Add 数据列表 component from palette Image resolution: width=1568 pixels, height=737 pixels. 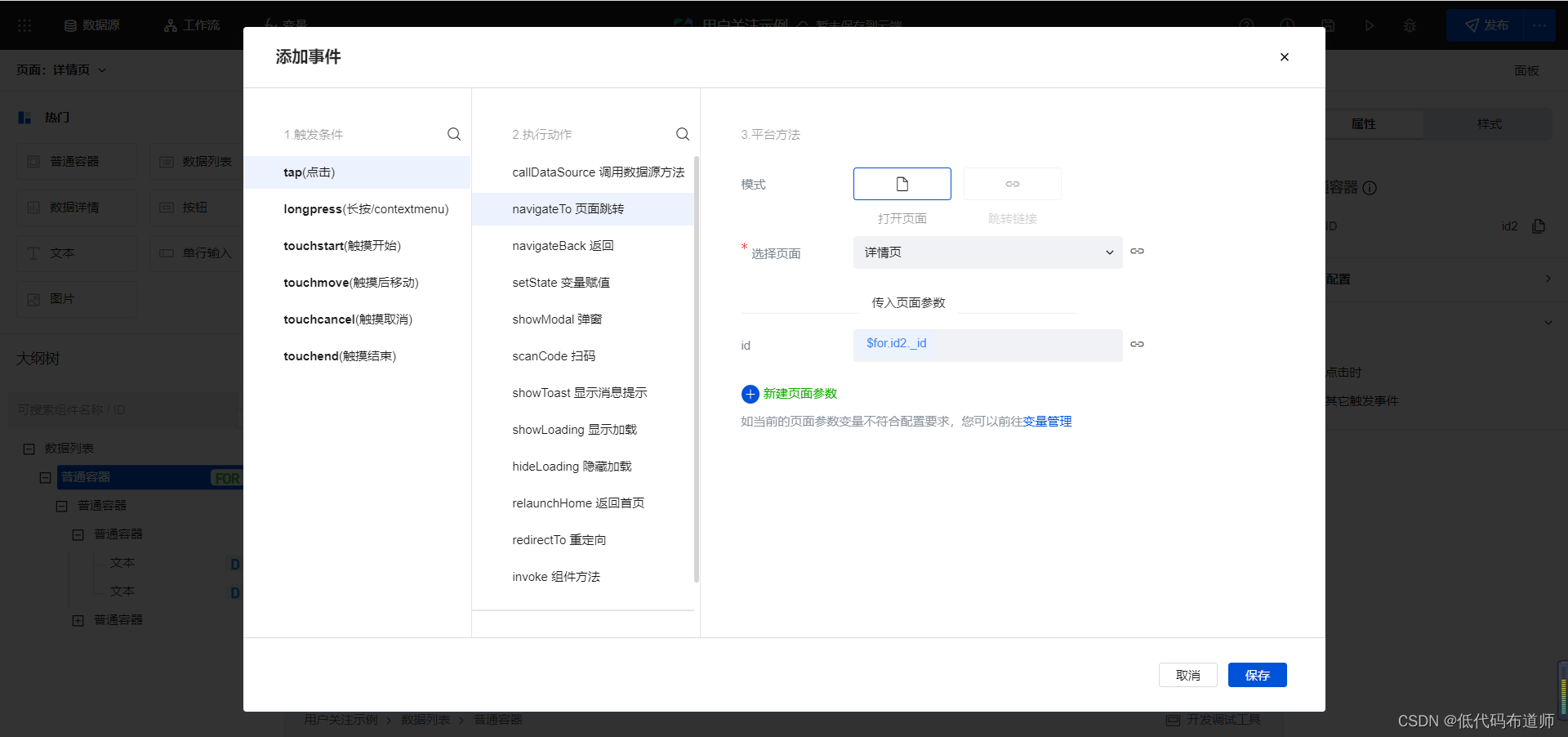pos(197,162)
